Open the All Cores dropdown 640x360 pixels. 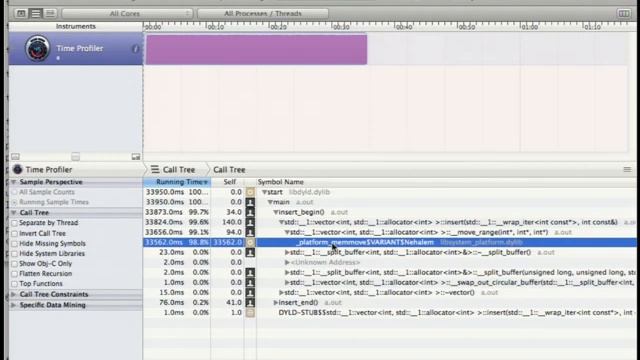pos(127,13)
